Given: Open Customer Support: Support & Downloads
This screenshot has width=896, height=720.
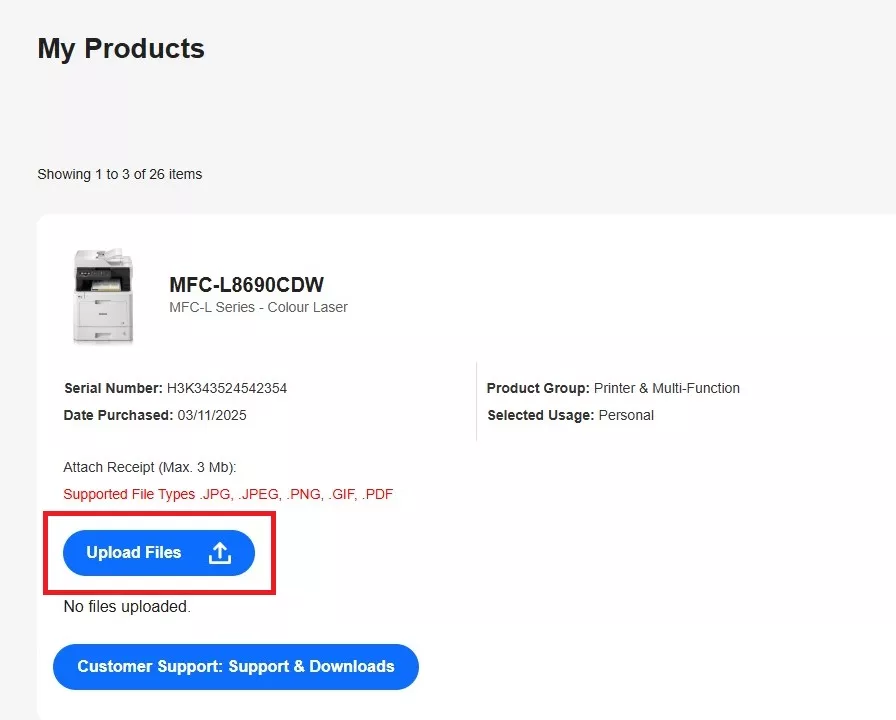Looking at the screenshot, I should pos(236,667).
